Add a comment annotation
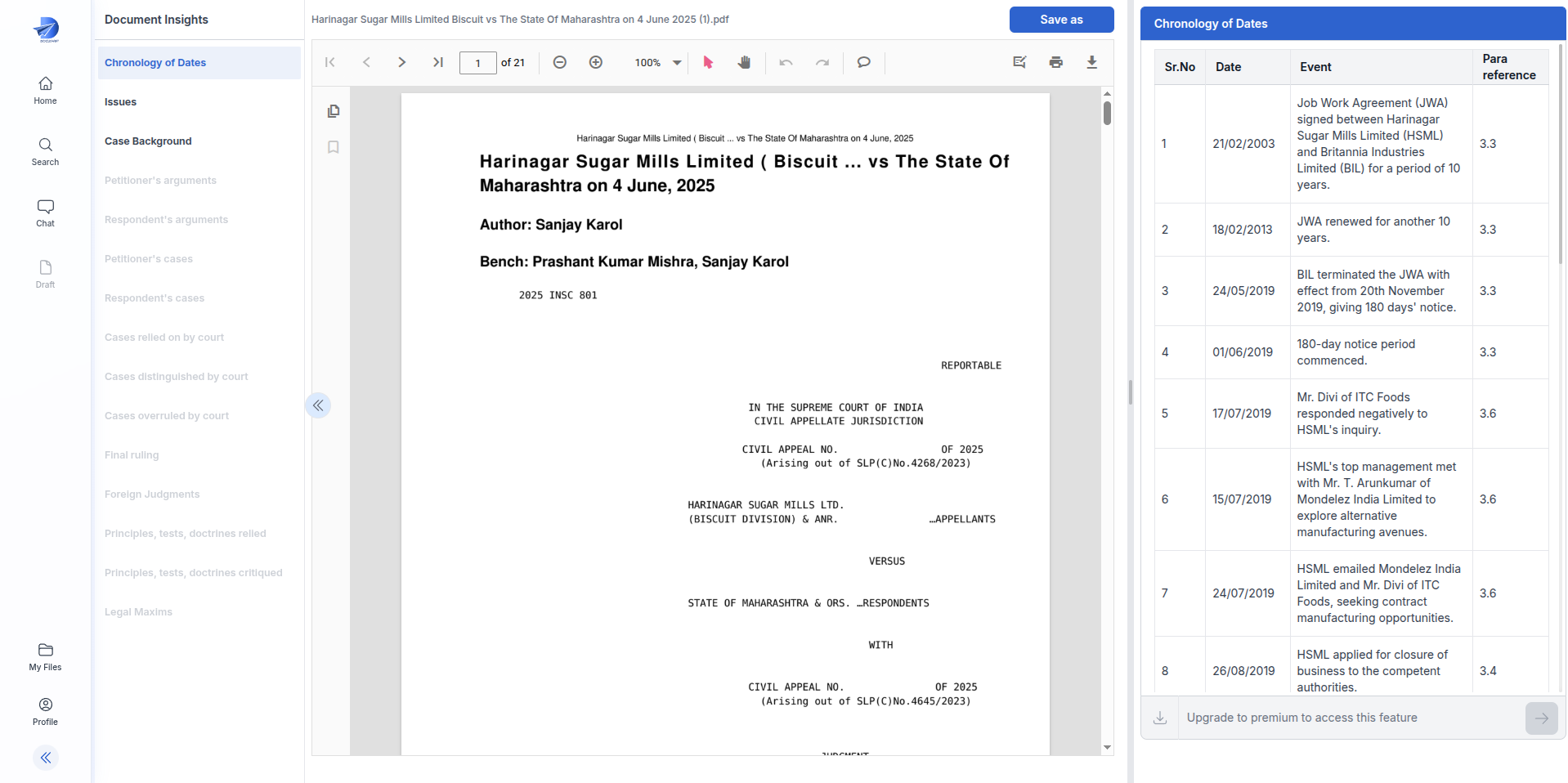 tap(863, 62)
